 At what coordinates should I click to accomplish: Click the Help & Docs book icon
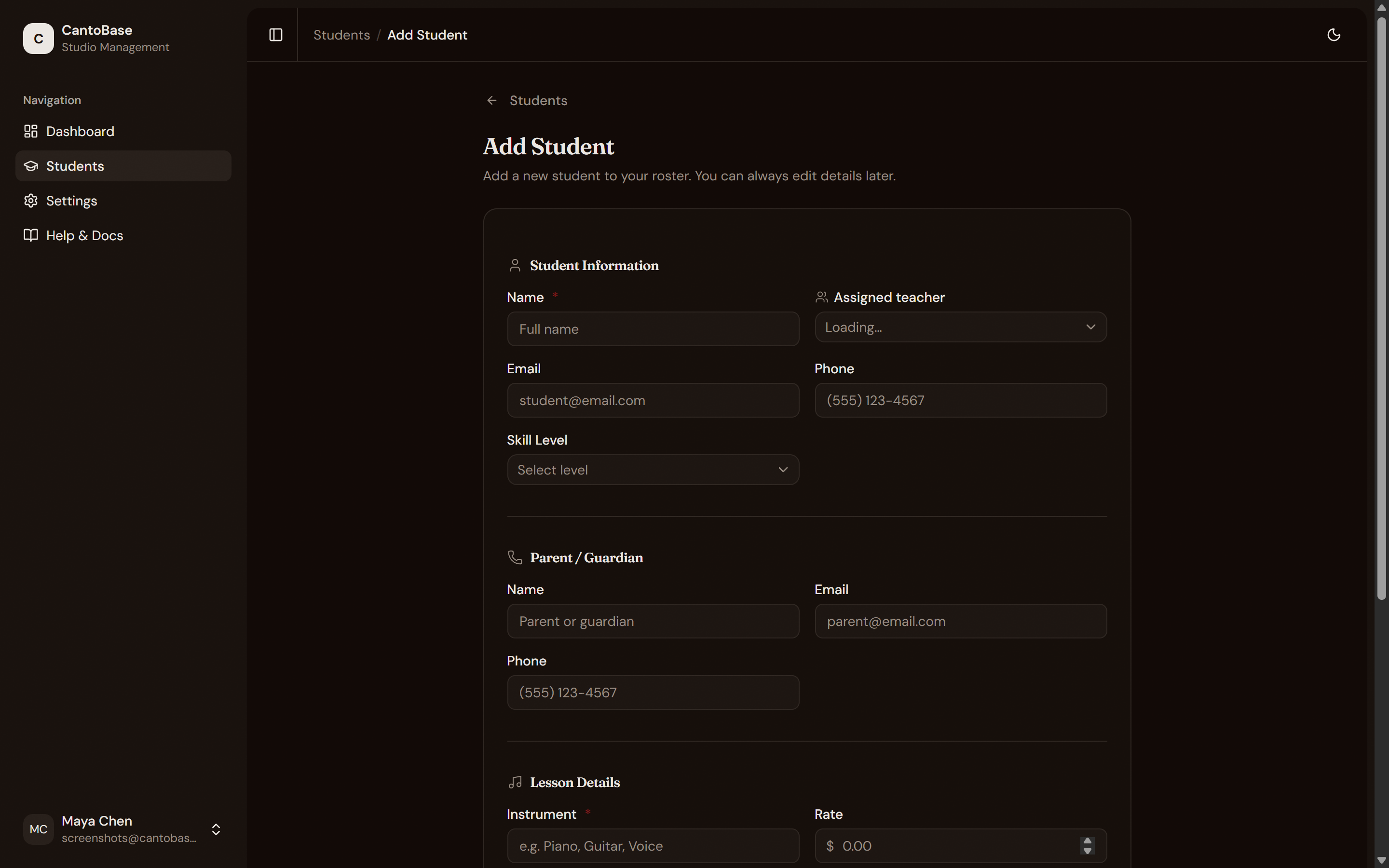point(31,235)
